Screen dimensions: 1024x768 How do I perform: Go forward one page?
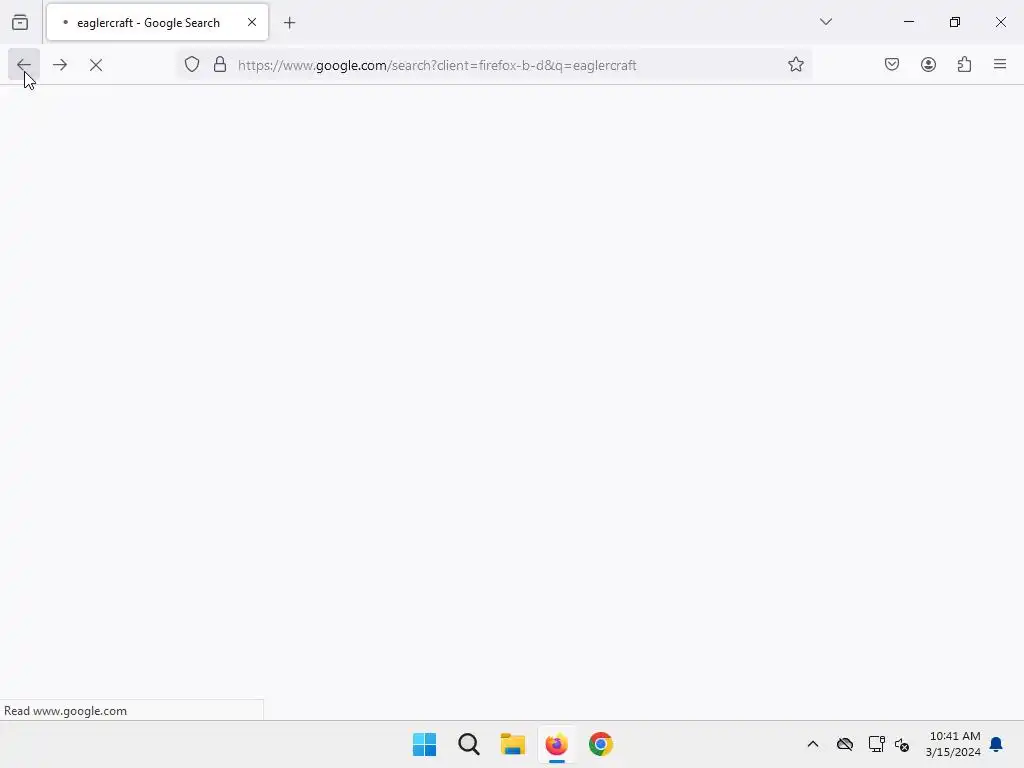tap(60, 65)
